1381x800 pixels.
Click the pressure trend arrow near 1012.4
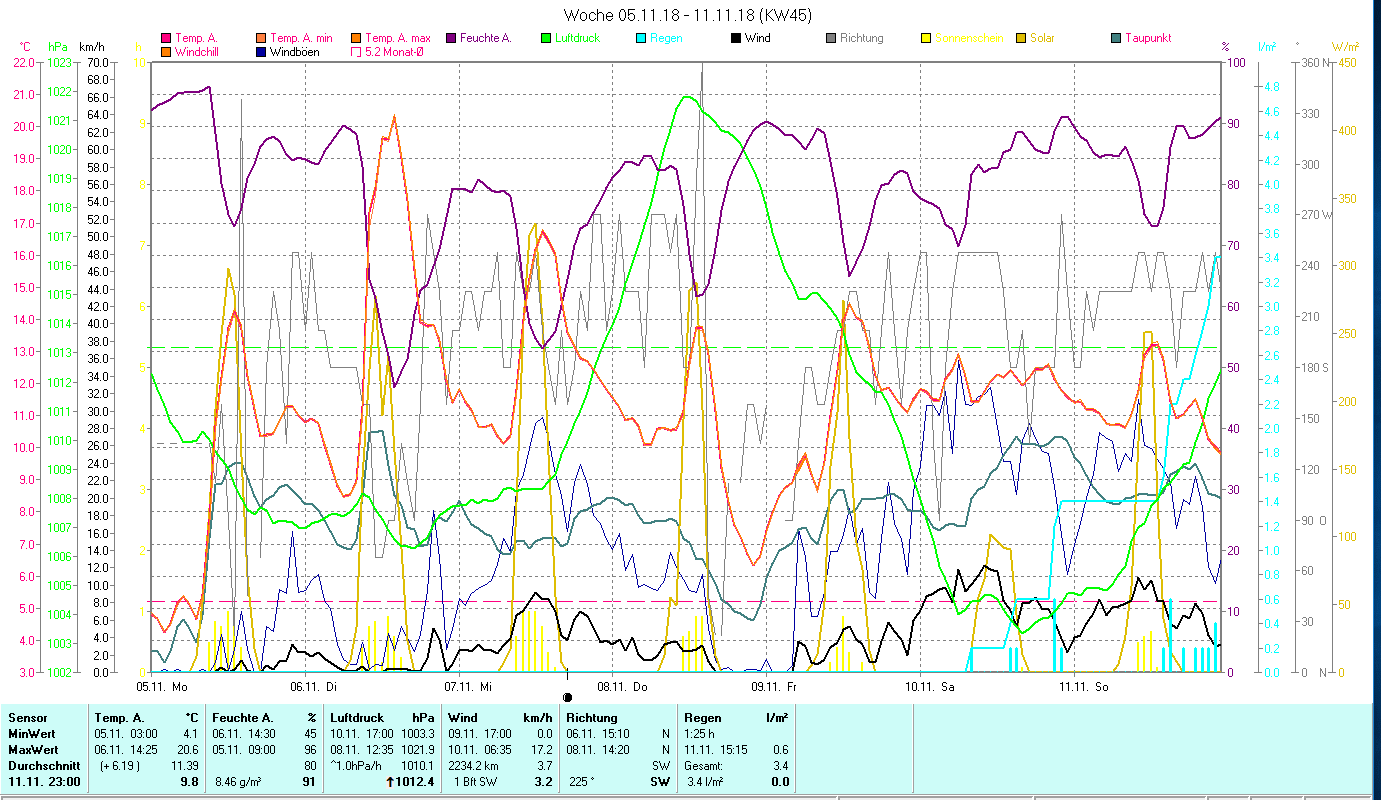point(390,782)
